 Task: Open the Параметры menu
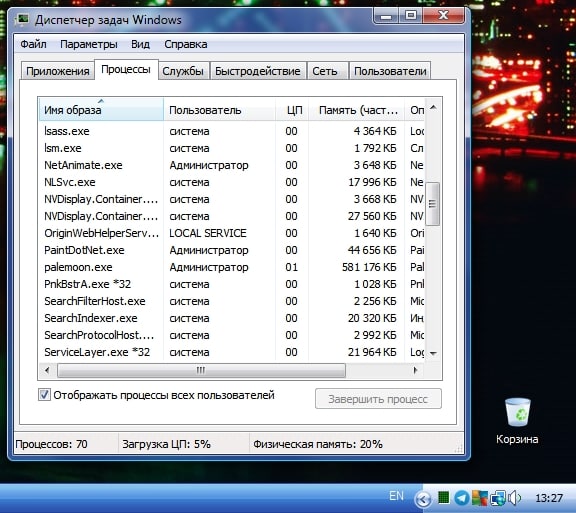coord(89,44)
